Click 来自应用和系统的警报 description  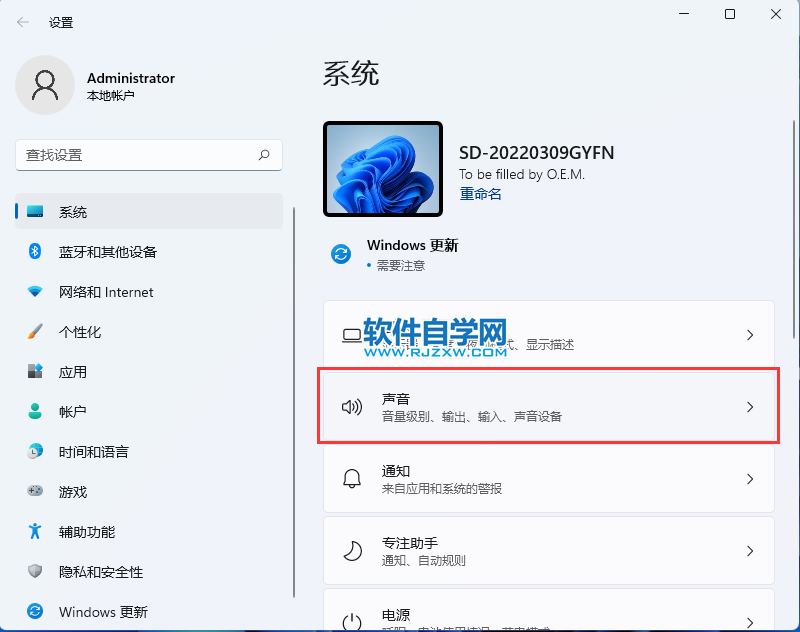pos(442,489)
